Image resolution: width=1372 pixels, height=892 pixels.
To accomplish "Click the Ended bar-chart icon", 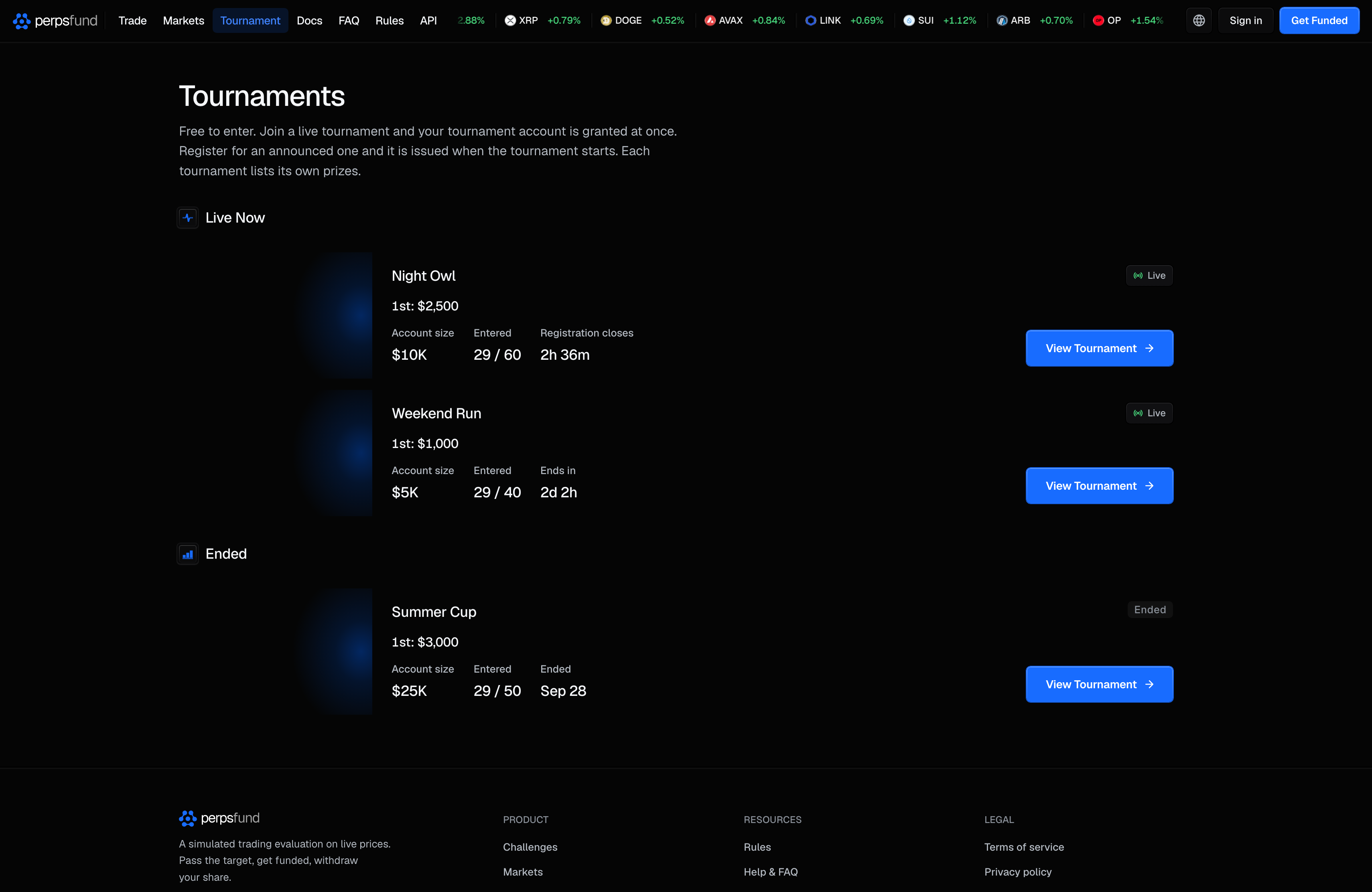I will 188,554.
